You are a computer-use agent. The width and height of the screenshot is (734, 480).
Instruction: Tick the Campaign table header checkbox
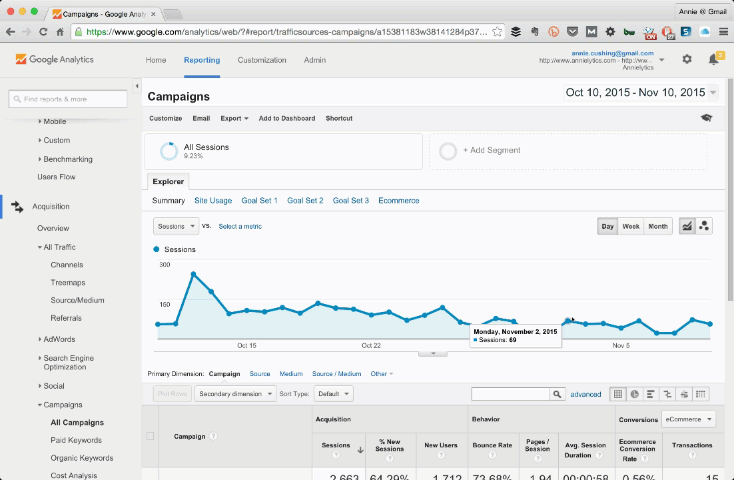point(151,436)
